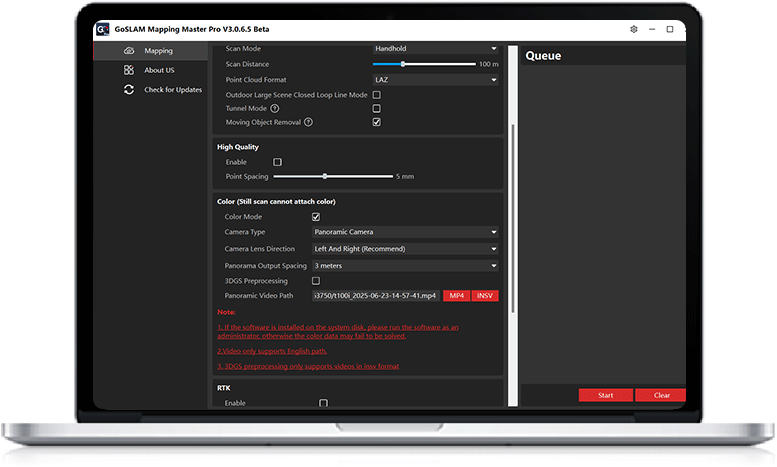The height and width of the screenshot is (467, 777).
Task: Click the Start button in Queue
Action: click(606, 395)
